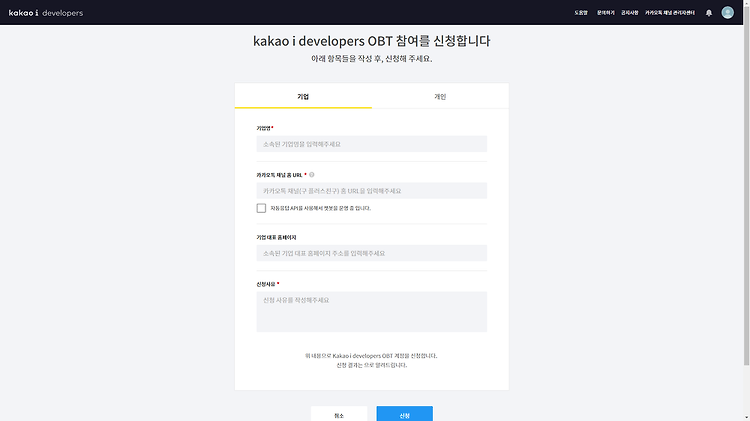Switch to the 기업 tab
Screen dimensions: 750x421
[303, 96]
